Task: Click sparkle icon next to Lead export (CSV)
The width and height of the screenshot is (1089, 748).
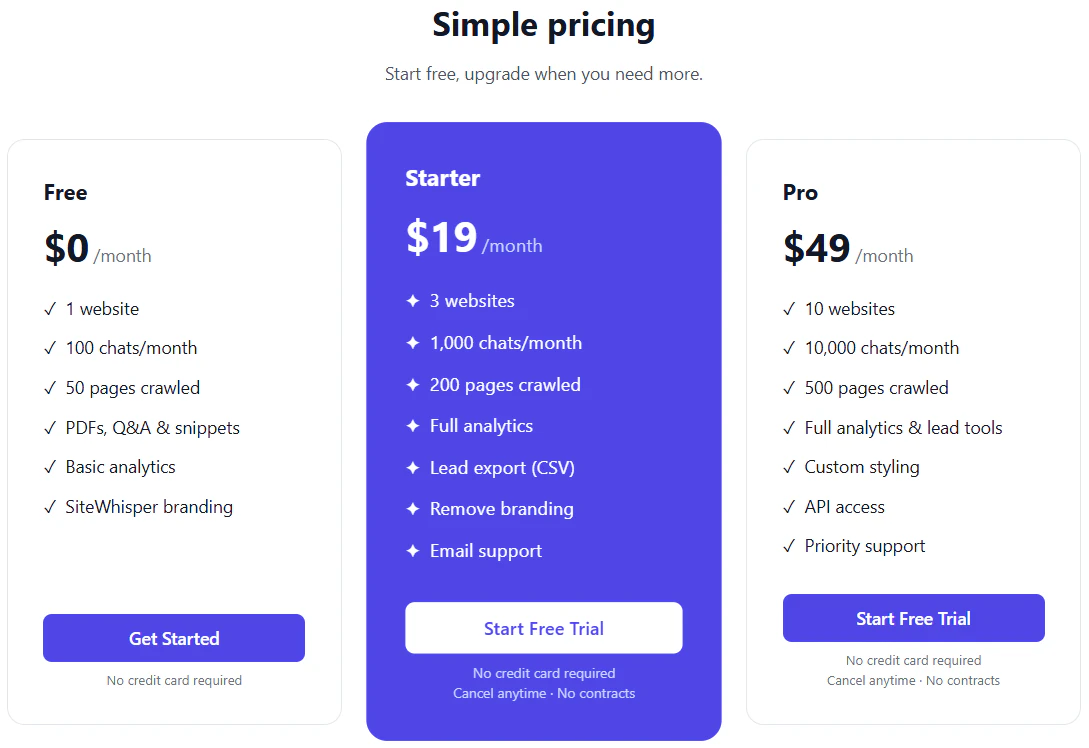Action: [x=413, y=467]
